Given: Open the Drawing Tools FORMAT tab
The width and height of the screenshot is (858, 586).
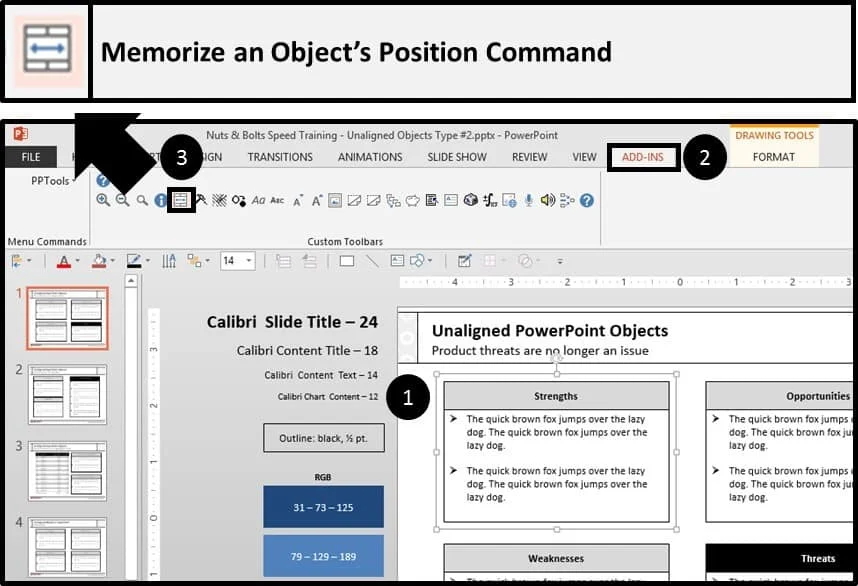Looking at the screenshot, I should coord(774,157).
